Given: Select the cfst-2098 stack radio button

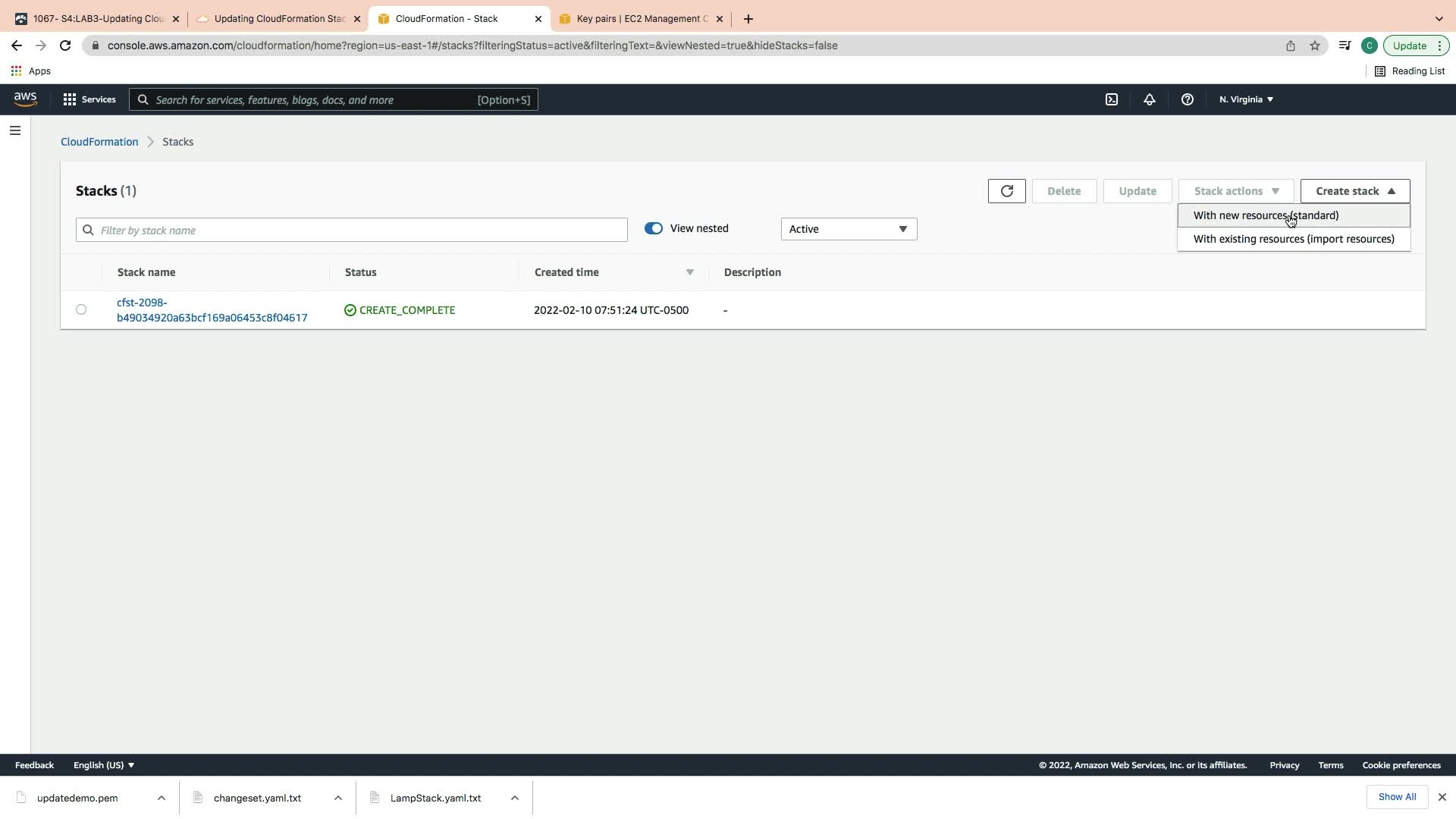Looking at the screenshot, I should point(81,309).
